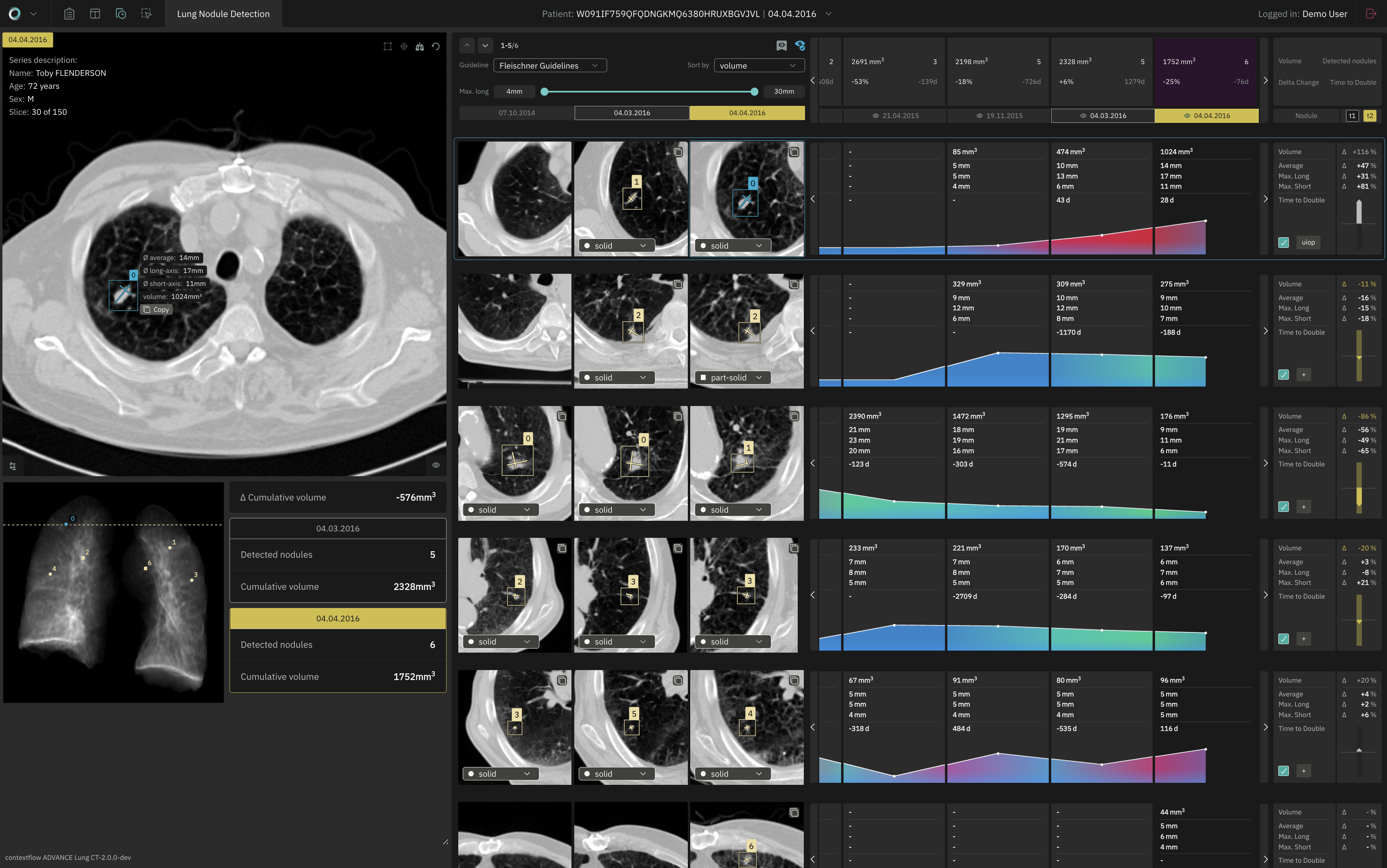Click the Copy button in measurement tooltip

tap(156, 310)
